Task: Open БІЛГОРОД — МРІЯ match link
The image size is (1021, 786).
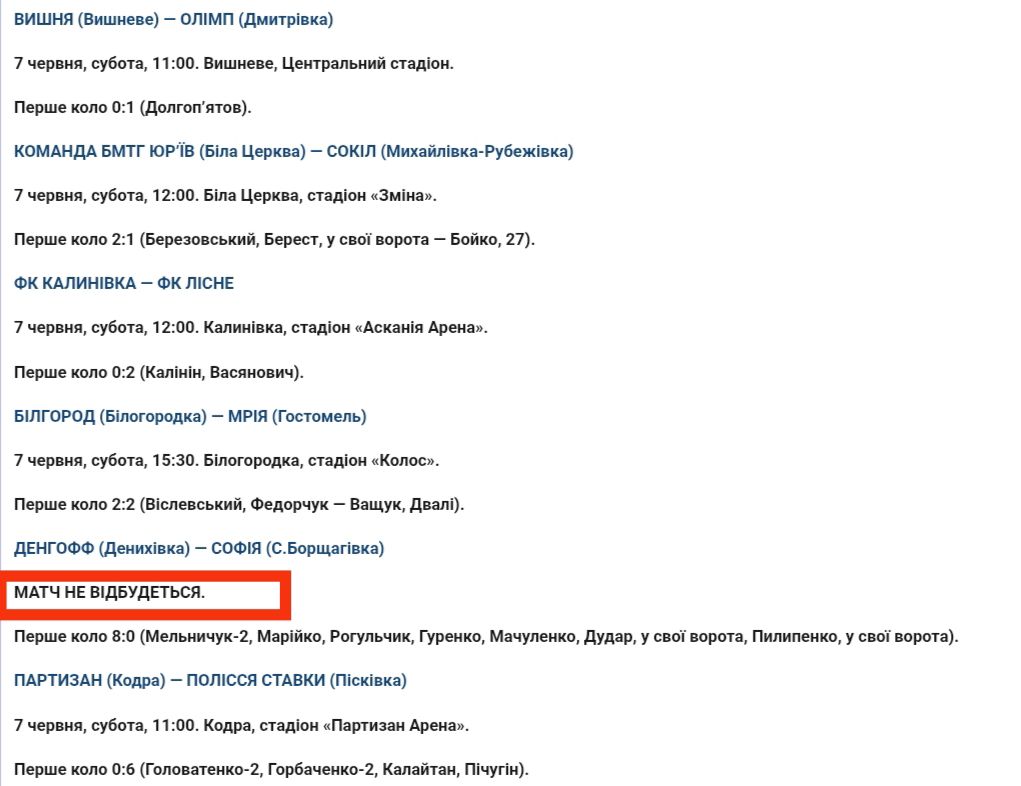Action: [190, 416]
